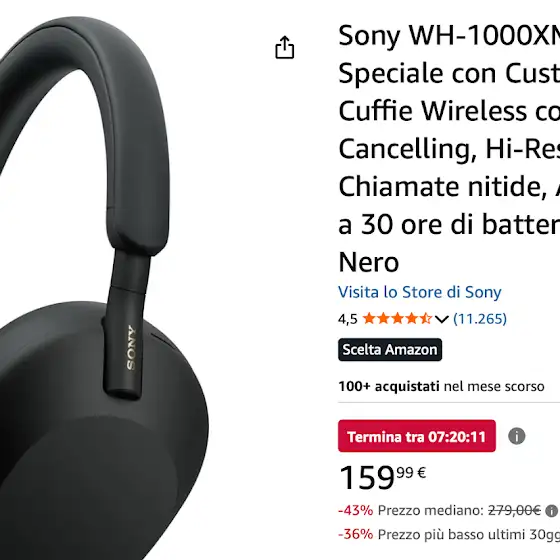Click the struck-through 279,00€ median price

pos(514,510)
